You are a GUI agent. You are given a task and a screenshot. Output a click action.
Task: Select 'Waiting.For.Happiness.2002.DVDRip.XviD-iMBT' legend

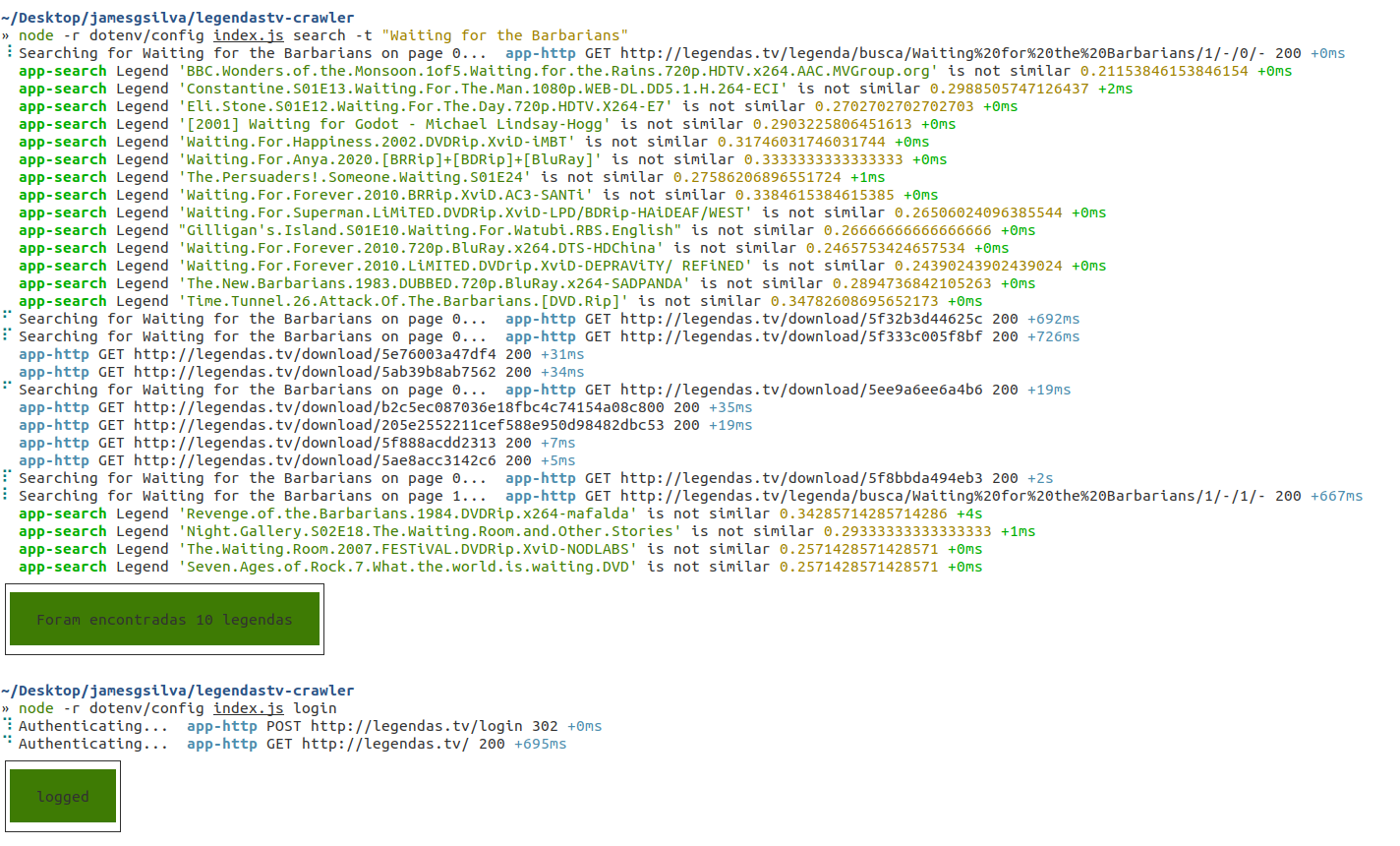[x=377, y=142]
